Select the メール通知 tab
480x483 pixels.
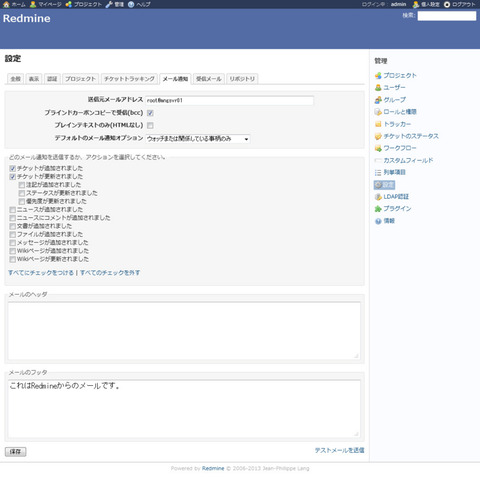[x=175, y=79]
